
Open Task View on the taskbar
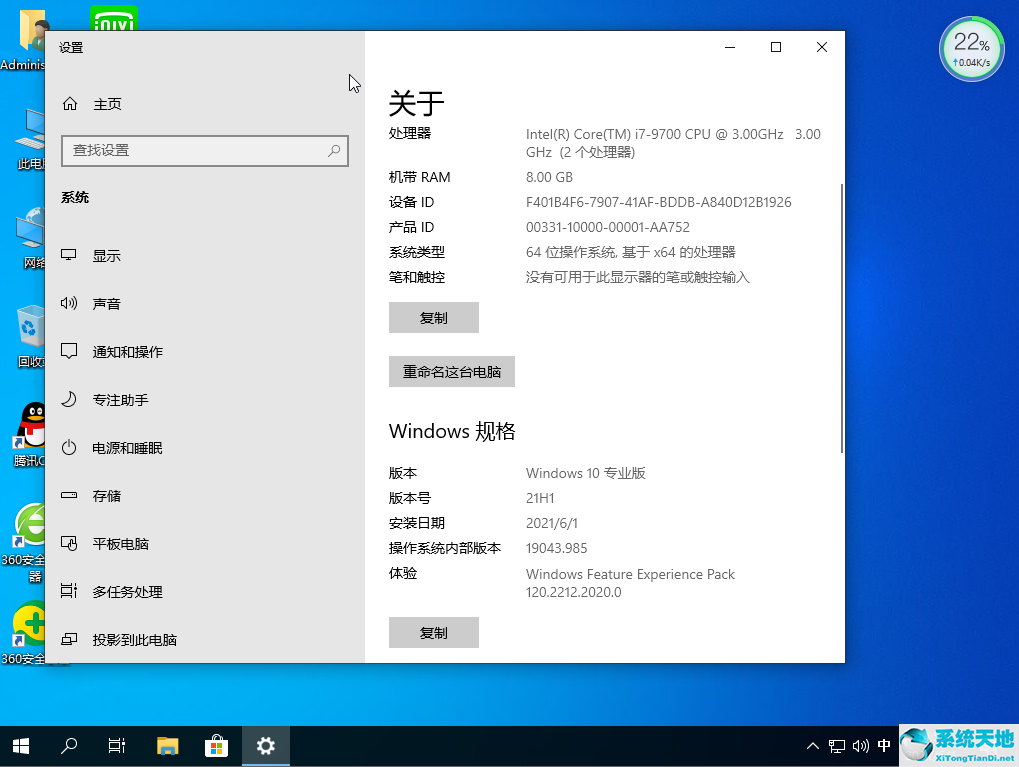click(117, 746)
